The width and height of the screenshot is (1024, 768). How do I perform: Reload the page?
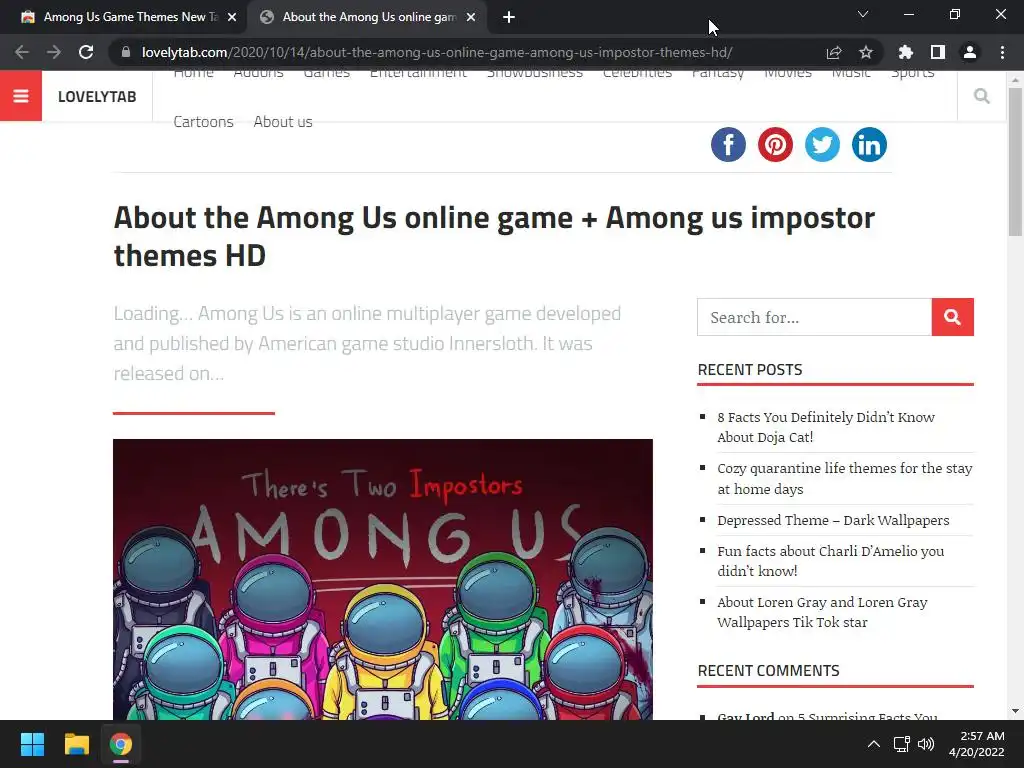(86, 52)
